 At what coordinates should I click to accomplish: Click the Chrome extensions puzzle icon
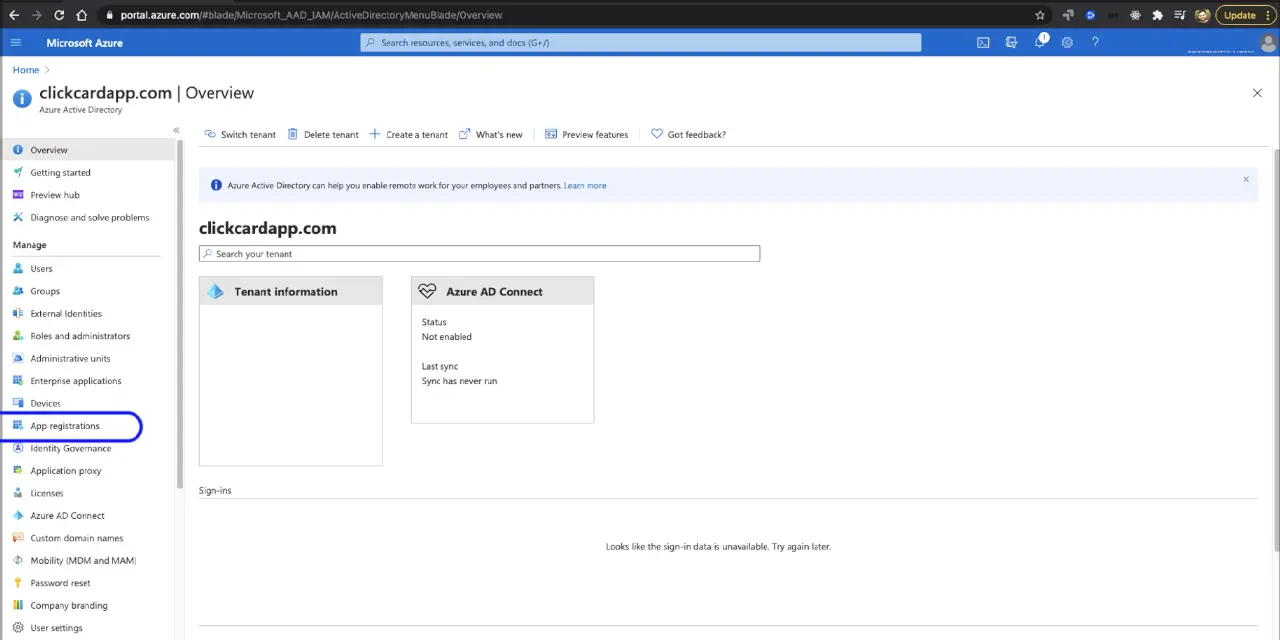pos(1157,14)
